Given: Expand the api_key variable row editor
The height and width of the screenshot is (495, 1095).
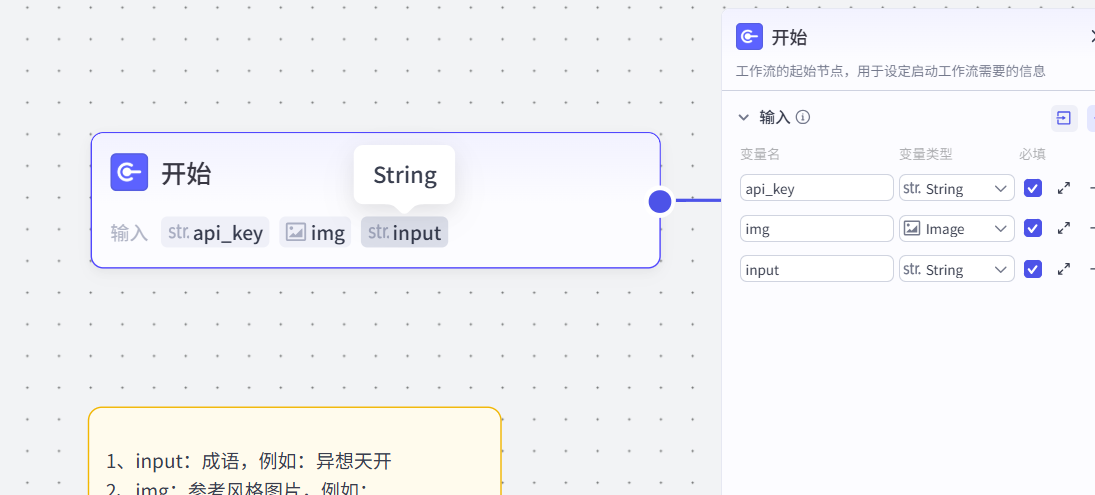Looking at the screenshot, I should [1064, 188].
